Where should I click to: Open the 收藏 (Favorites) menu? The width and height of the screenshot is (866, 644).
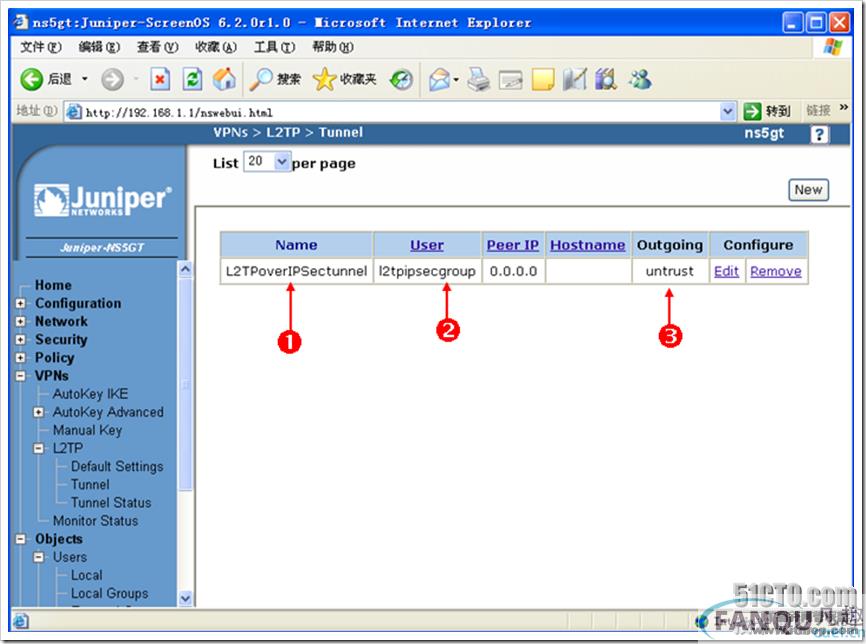[215, 47]
